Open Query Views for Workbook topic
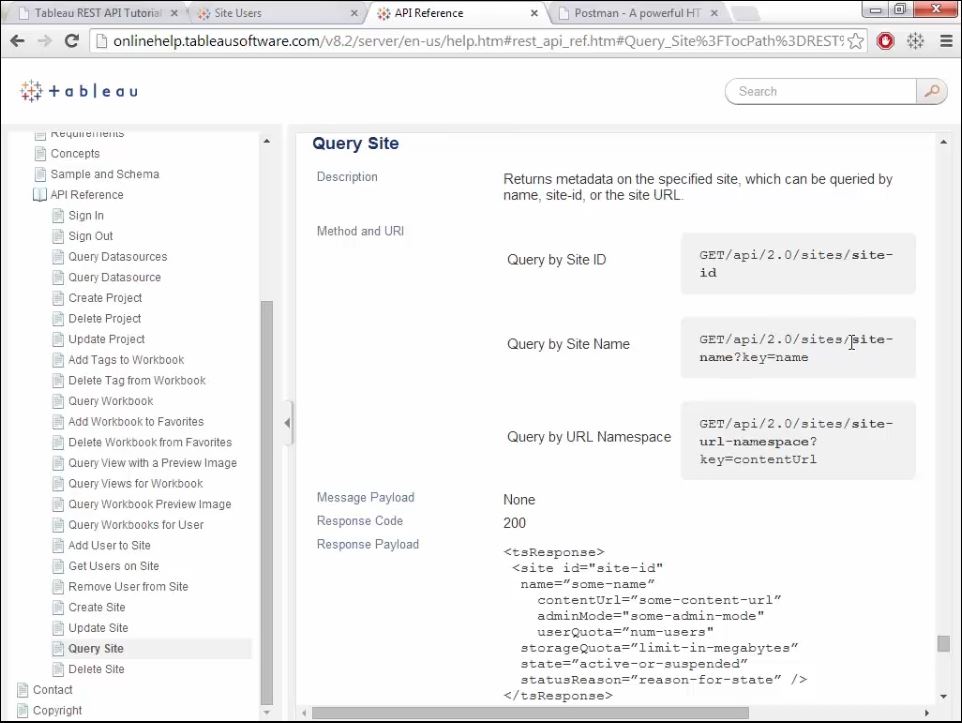Screen dimensions: 962x723 point(135,484)
